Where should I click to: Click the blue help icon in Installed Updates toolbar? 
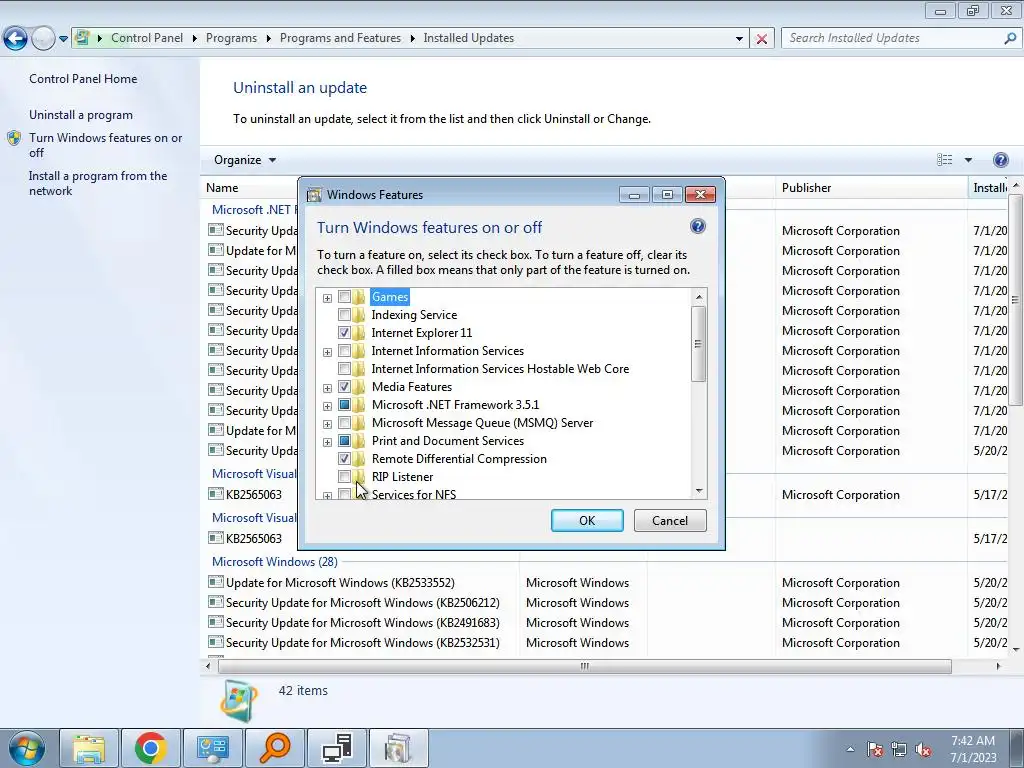click(1000, 160)
